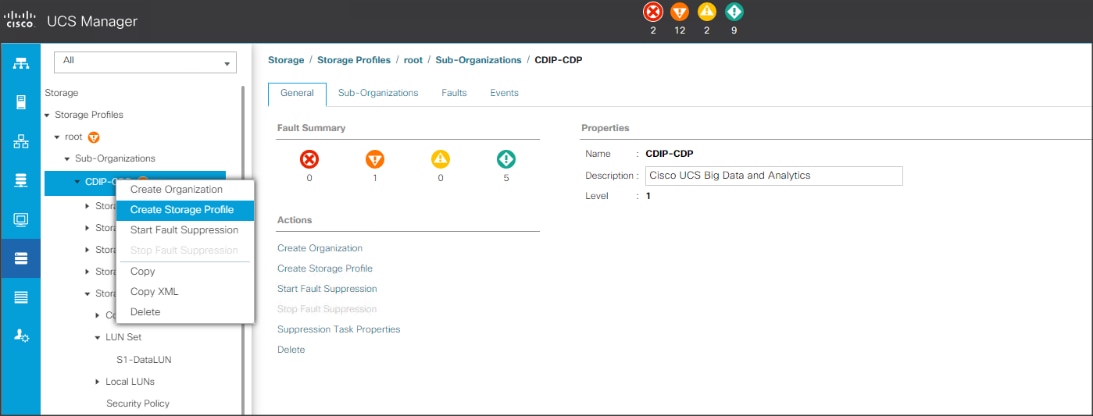Choose Copy XML from context menu

coord(186,292)
